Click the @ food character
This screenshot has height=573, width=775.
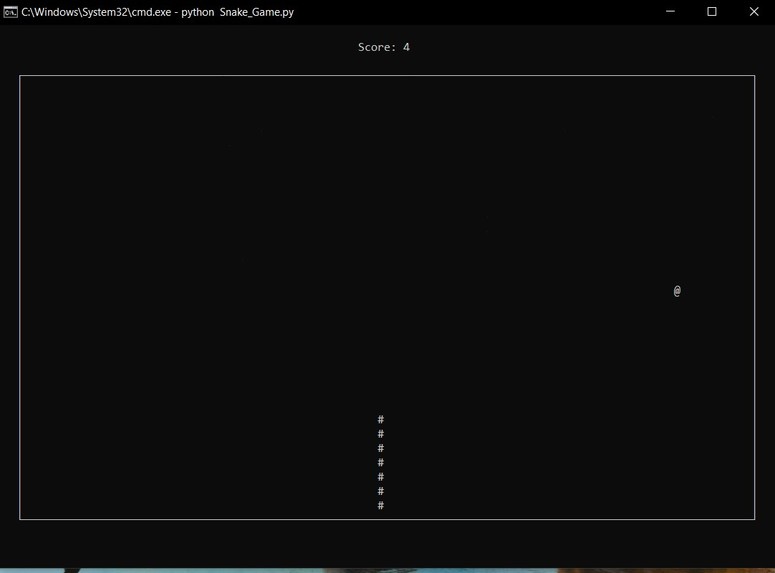click(677, 291)
